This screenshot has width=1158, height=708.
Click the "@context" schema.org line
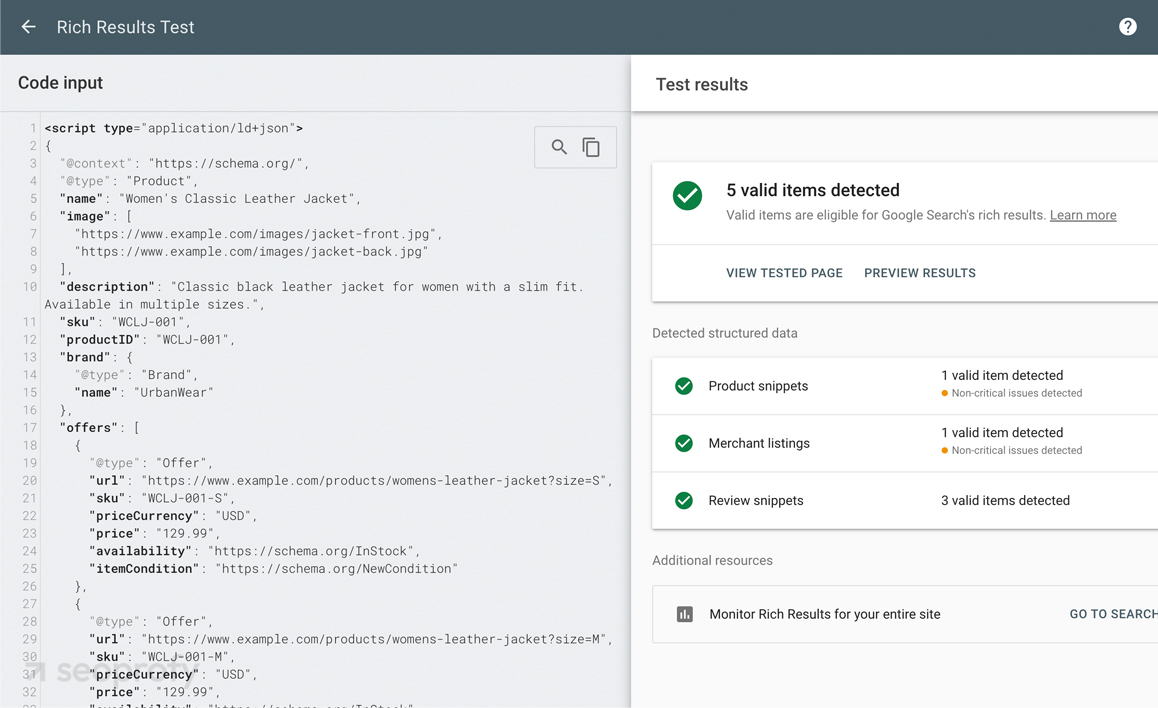(x=185, y=164)
